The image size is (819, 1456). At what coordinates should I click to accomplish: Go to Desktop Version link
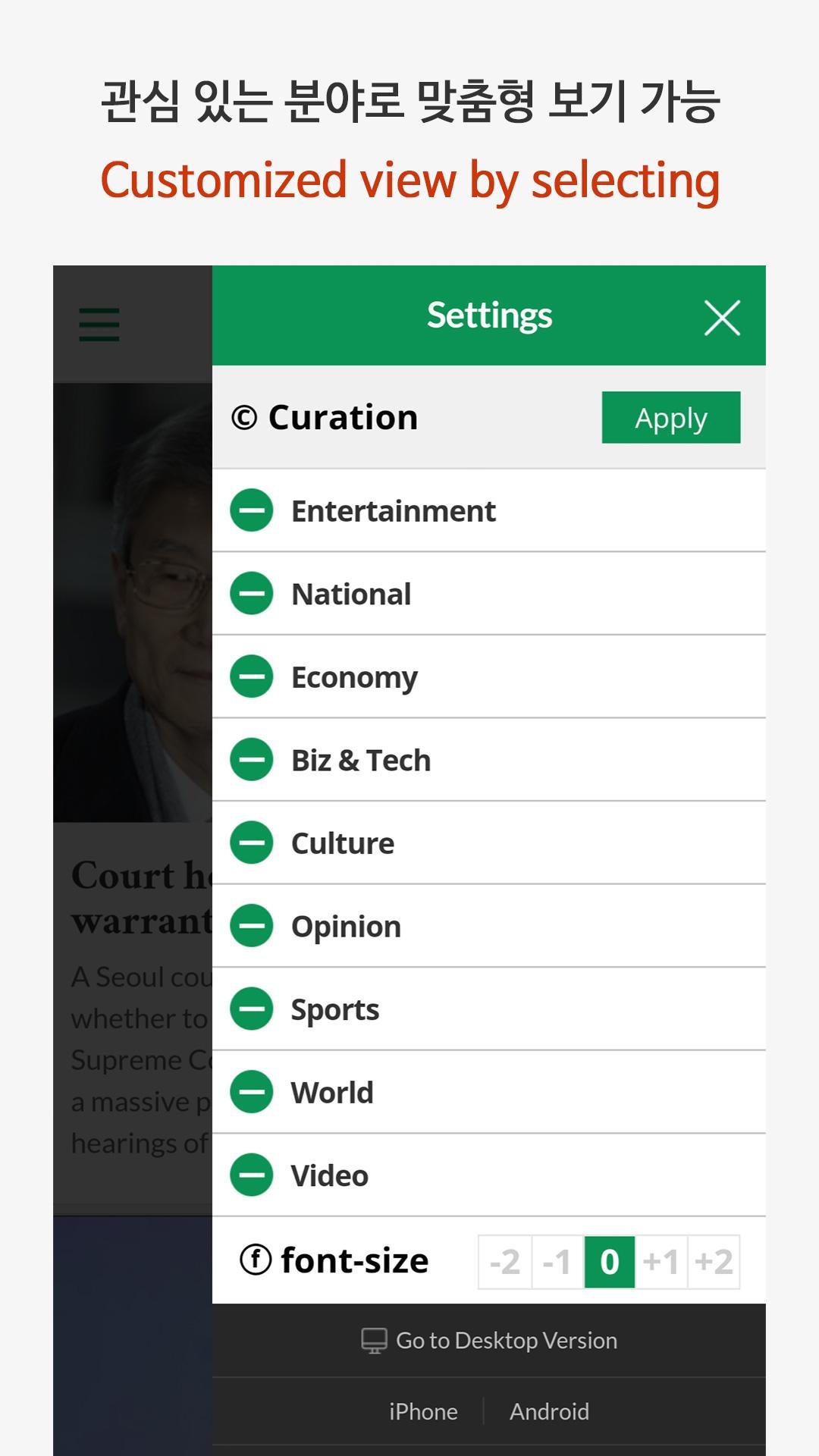489,1341
